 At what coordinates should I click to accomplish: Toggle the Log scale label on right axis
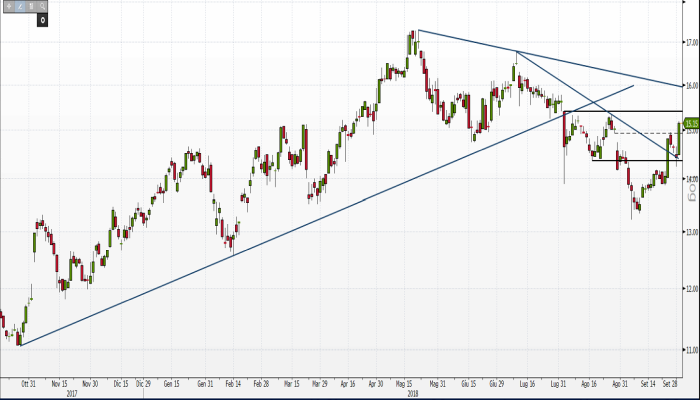689,197
